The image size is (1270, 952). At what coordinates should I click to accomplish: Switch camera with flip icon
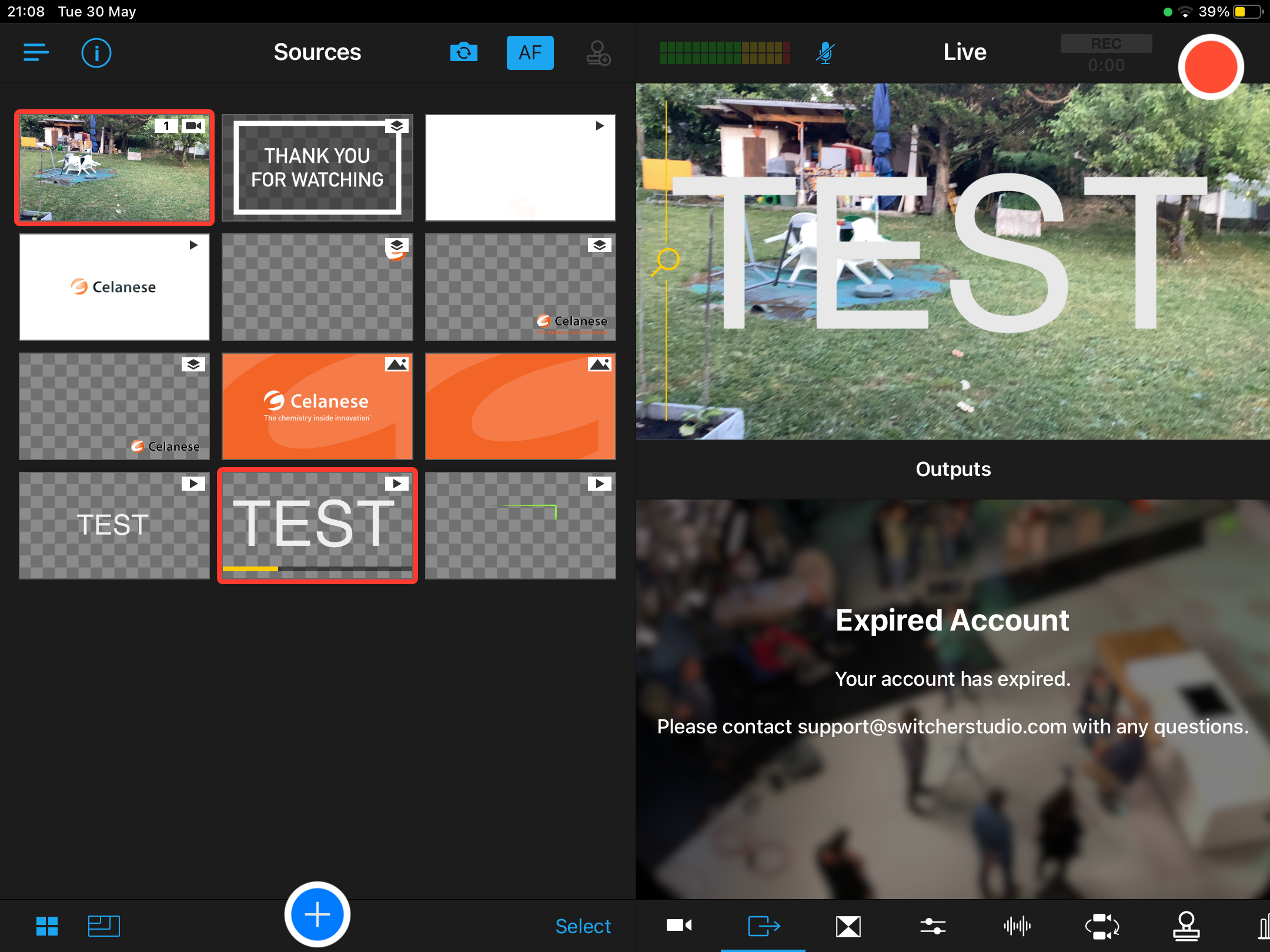pyautogui.click(x=463, y=53)
